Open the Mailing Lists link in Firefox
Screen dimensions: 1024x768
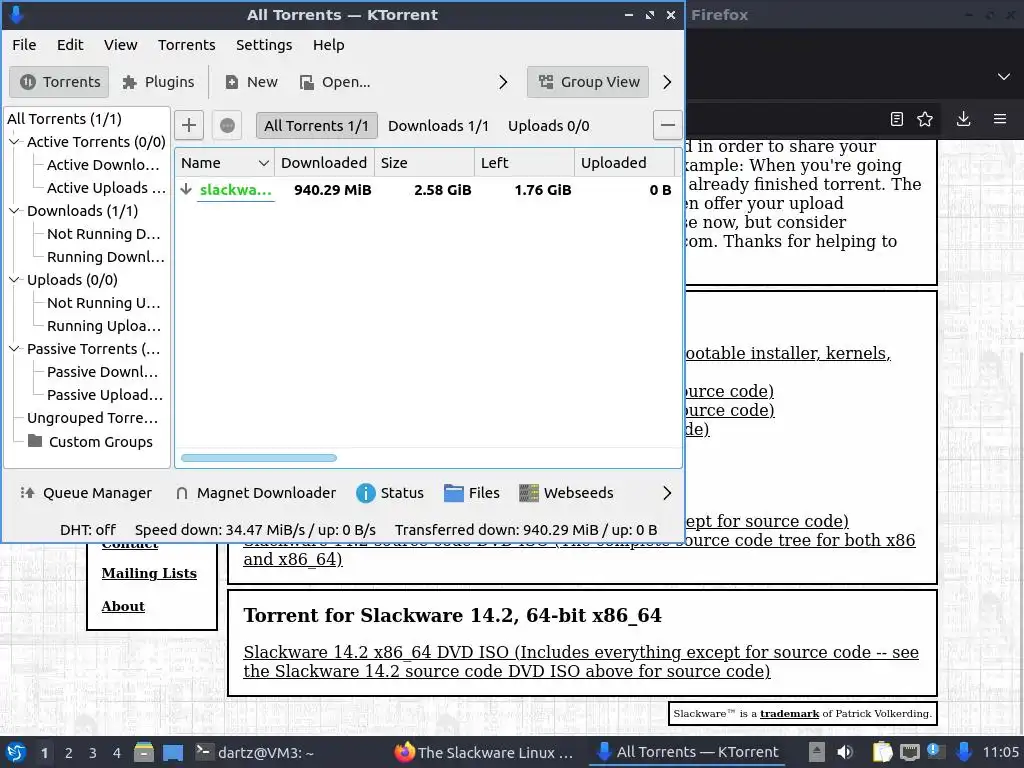[149, 573]
